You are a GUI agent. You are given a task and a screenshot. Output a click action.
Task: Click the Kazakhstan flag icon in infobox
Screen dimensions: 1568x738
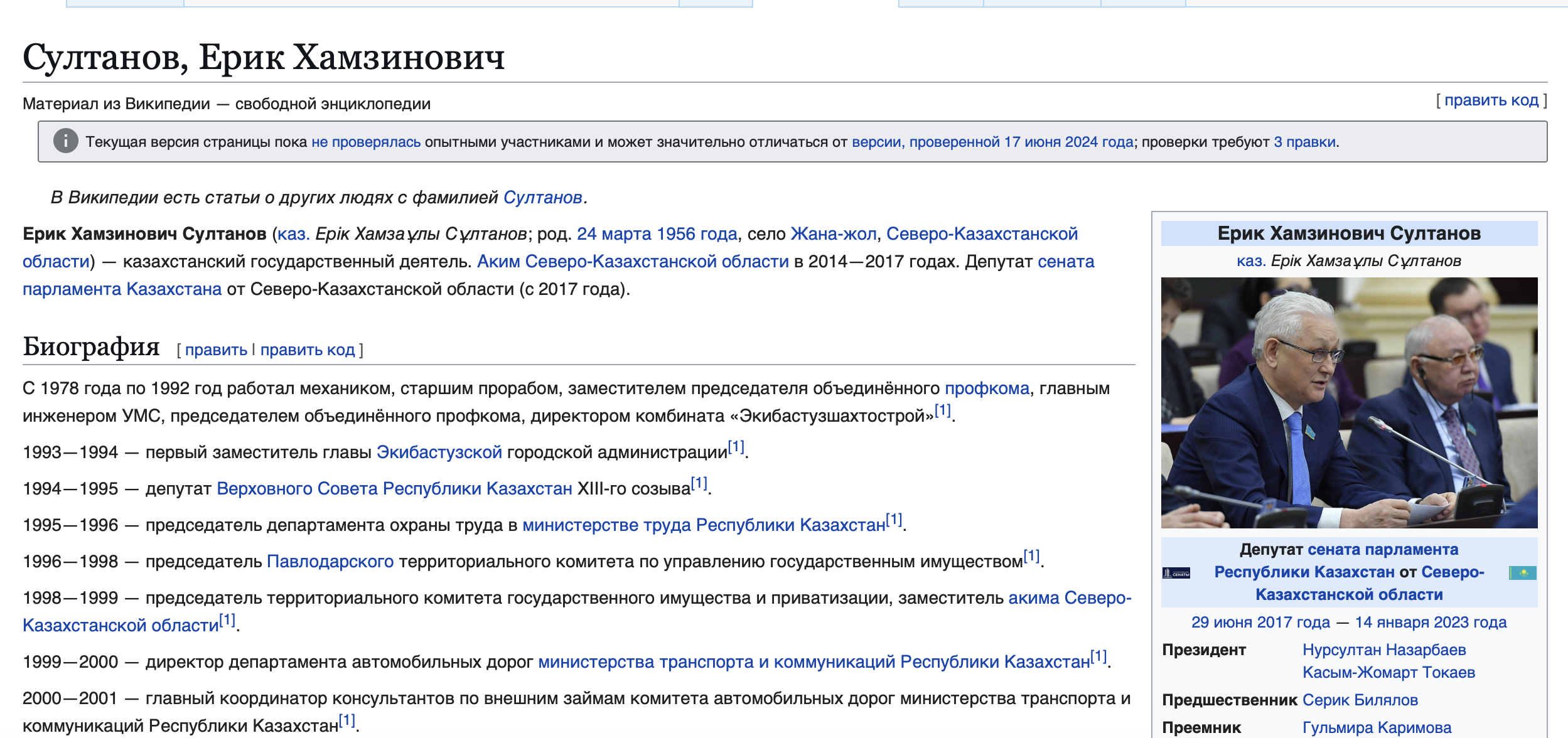click(1522, 572)
